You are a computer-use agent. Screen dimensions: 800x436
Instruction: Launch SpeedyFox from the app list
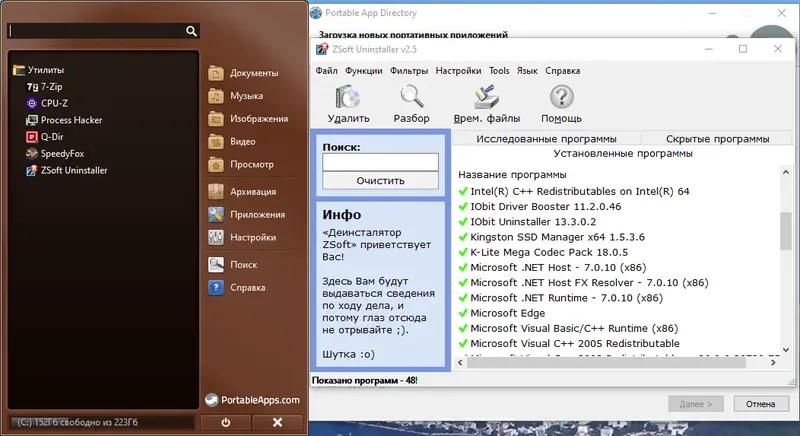coord(55,153)
